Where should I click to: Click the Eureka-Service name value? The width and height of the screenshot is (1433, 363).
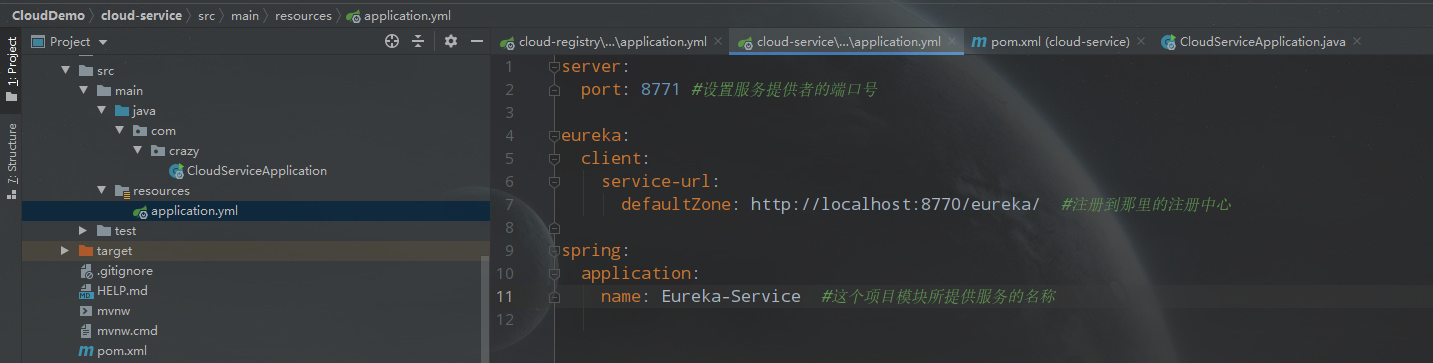coord(731,296)
